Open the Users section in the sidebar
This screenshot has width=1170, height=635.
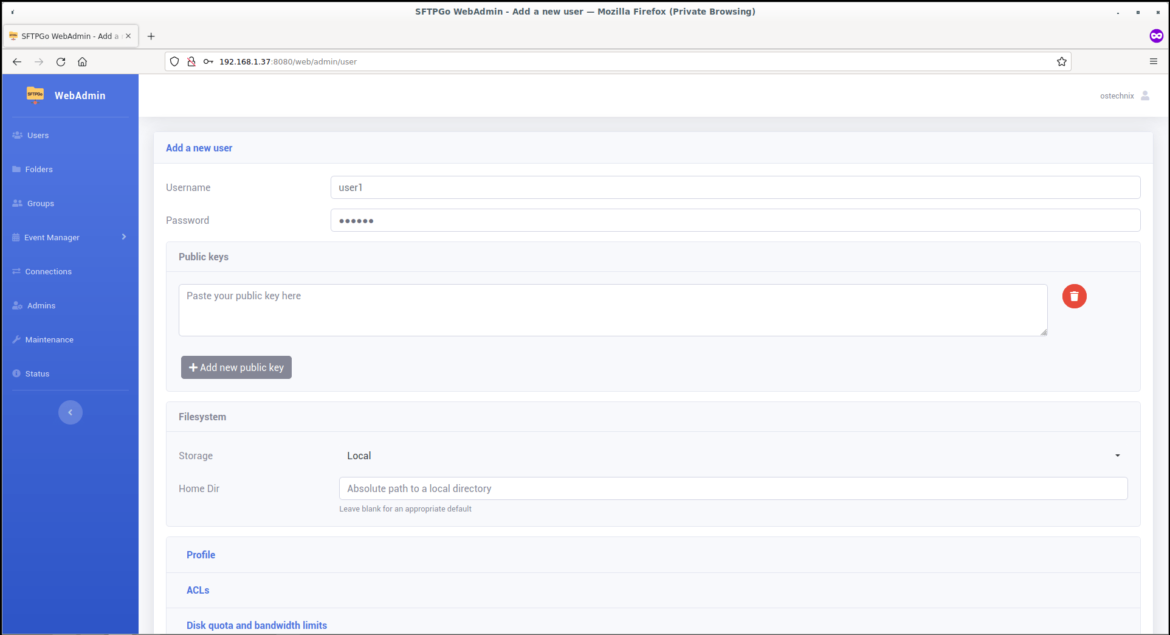click(x=38, y=134)
